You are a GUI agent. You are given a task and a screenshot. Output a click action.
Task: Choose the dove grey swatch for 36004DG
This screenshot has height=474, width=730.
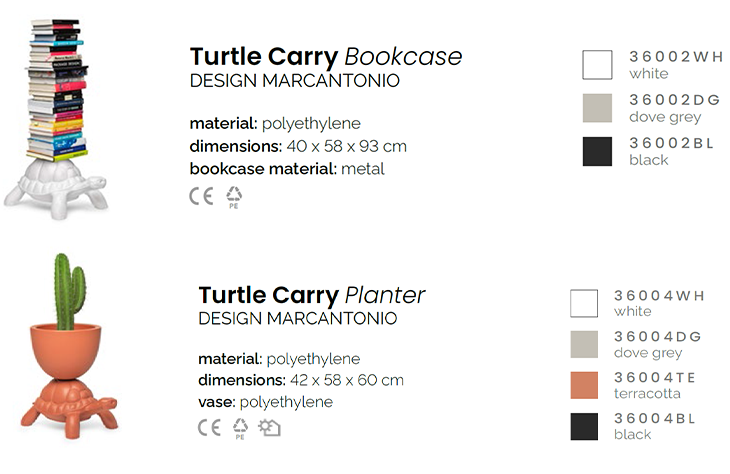coord(584,344)
